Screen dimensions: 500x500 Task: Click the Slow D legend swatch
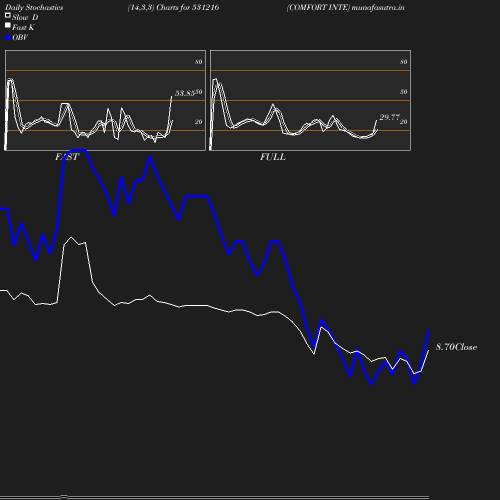tap(8, 15)
